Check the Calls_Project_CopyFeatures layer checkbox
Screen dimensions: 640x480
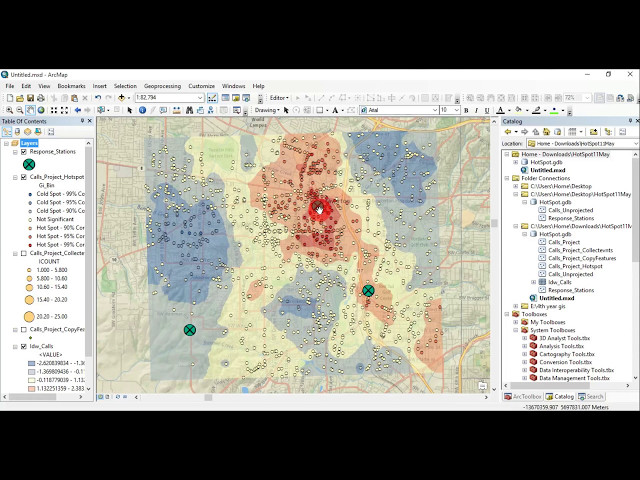click(24, 329)
